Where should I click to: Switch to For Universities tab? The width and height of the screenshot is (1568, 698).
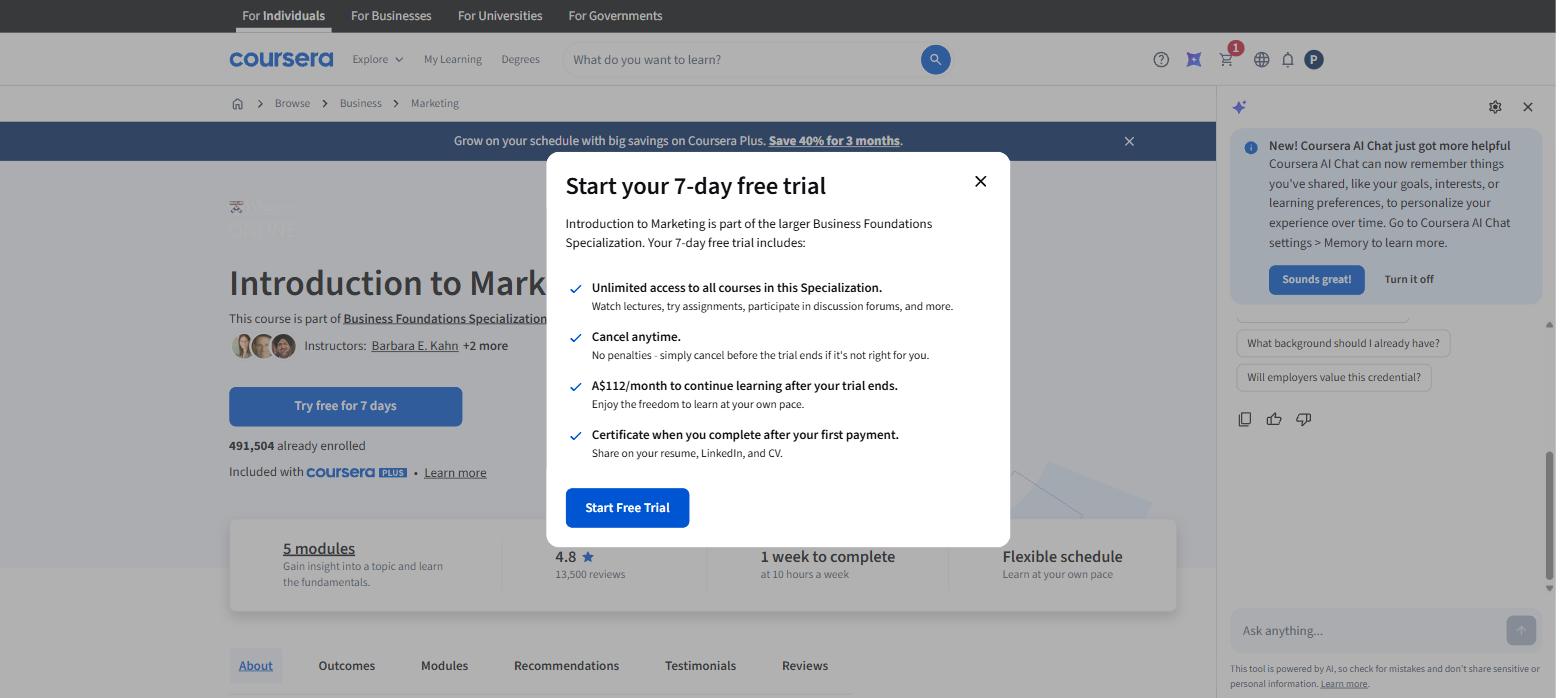point(500,16)
